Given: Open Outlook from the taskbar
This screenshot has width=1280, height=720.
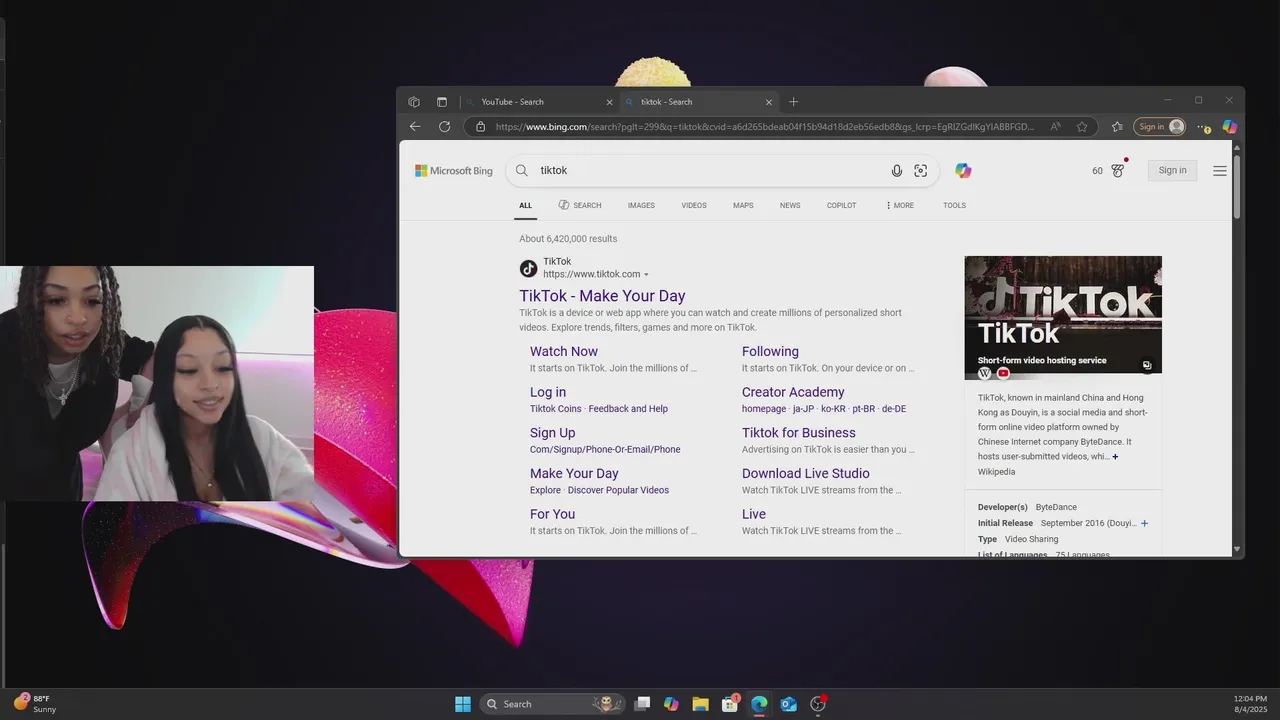Looking at the screenshot, I should pyautogui.click(x=788, y=704).
